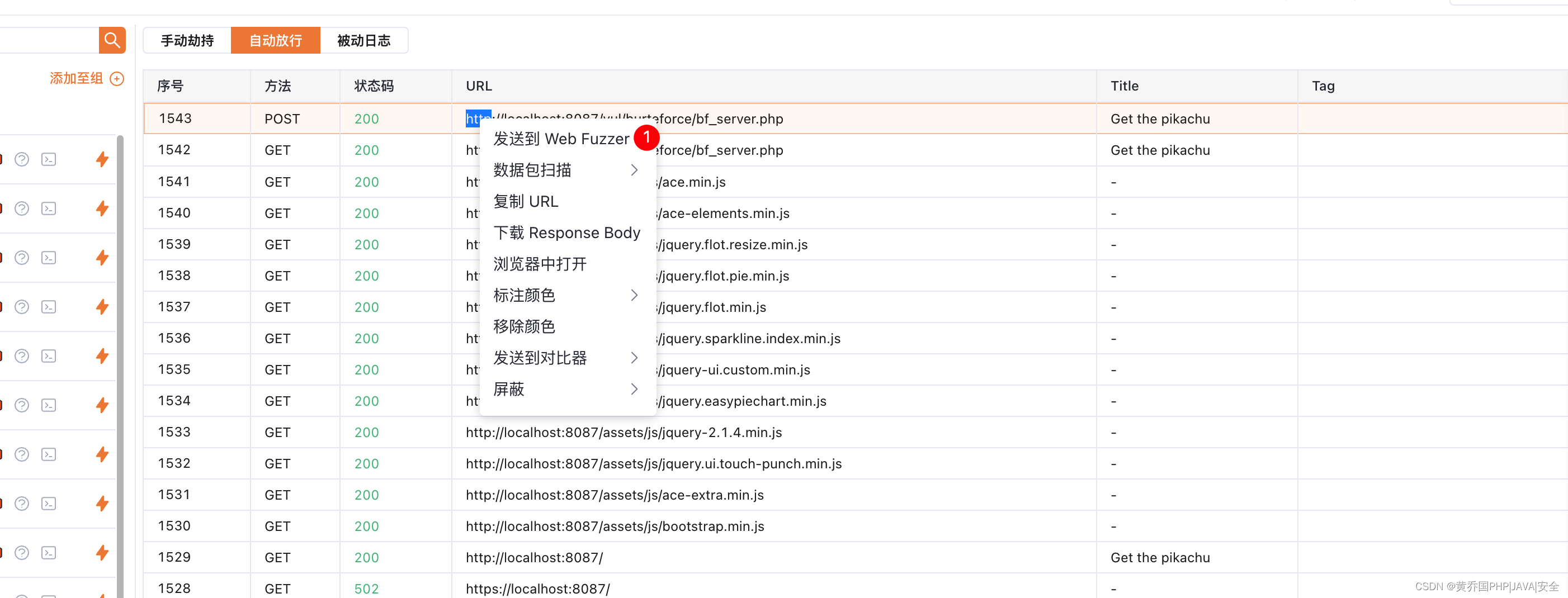Switch to the 手动劫持 tab
1568x598 pixels.
tap(187, 40)
